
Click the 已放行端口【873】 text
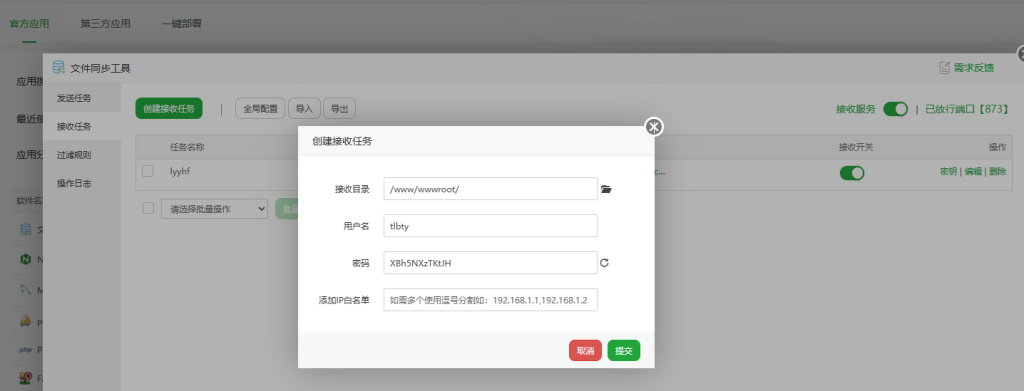967,109
